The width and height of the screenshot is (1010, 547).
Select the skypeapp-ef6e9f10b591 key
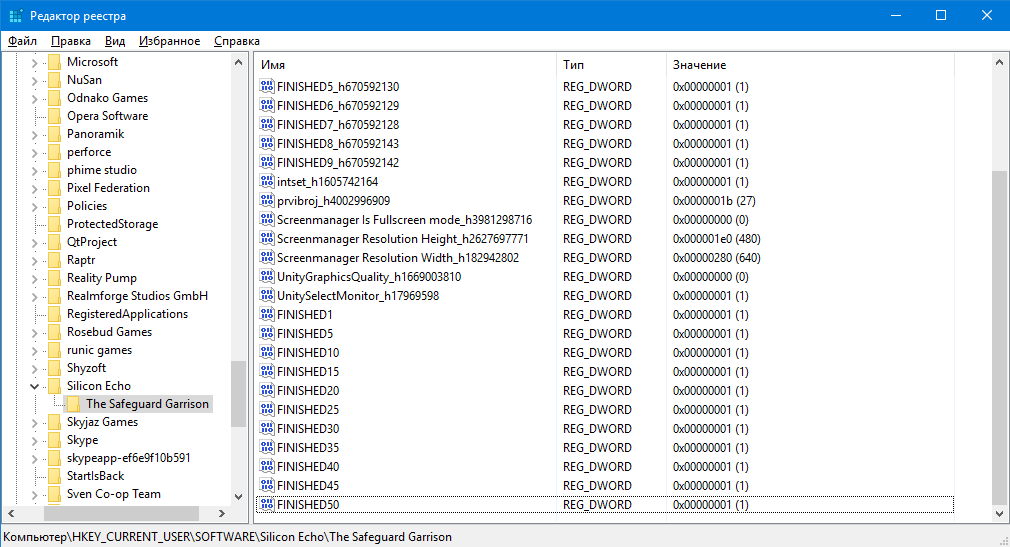tap(128, 458)
